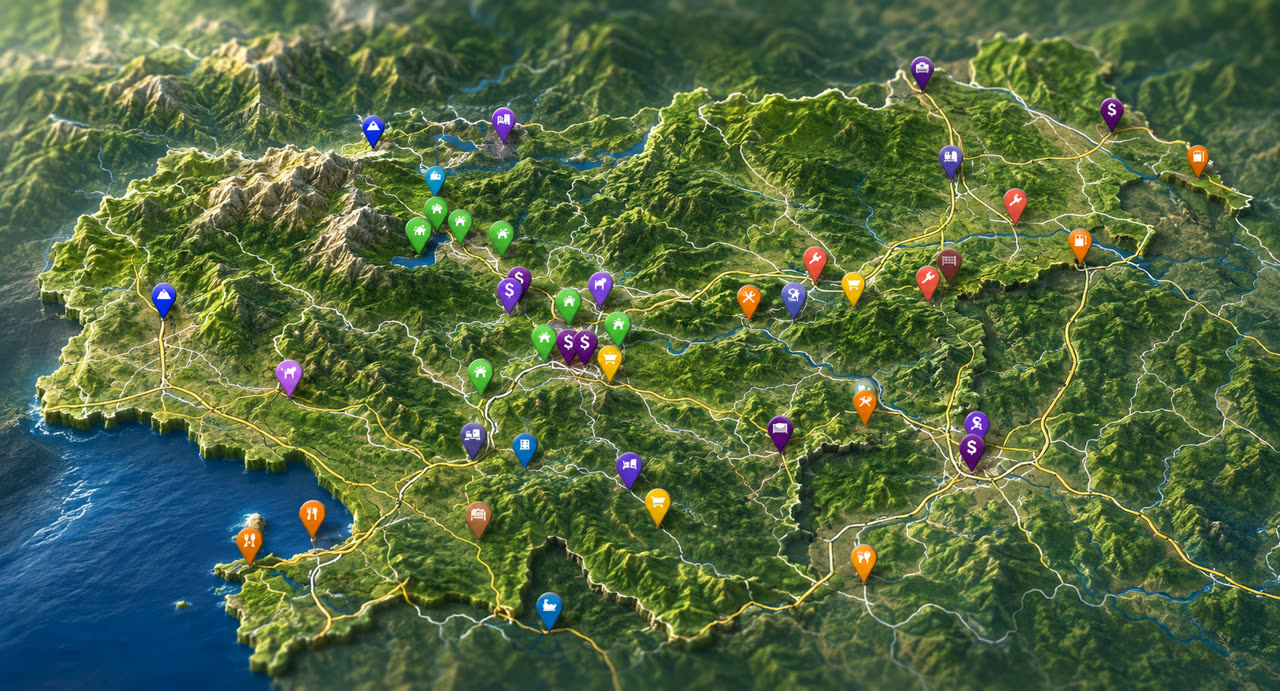1280x691 pixels.
Task: Select the blue mountain pin near the west coast
Action: 164,299
